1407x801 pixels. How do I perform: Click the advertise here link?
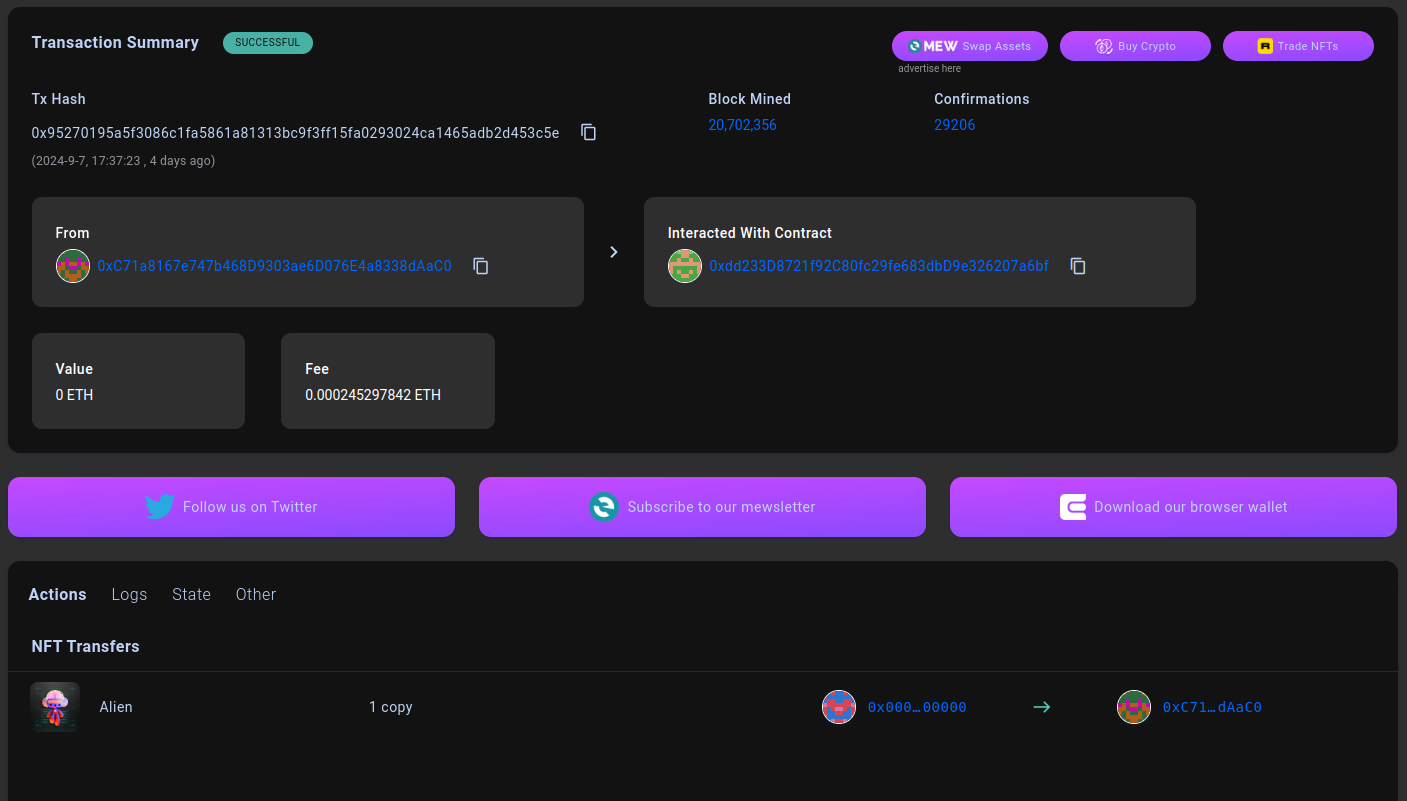coord(929,68)
